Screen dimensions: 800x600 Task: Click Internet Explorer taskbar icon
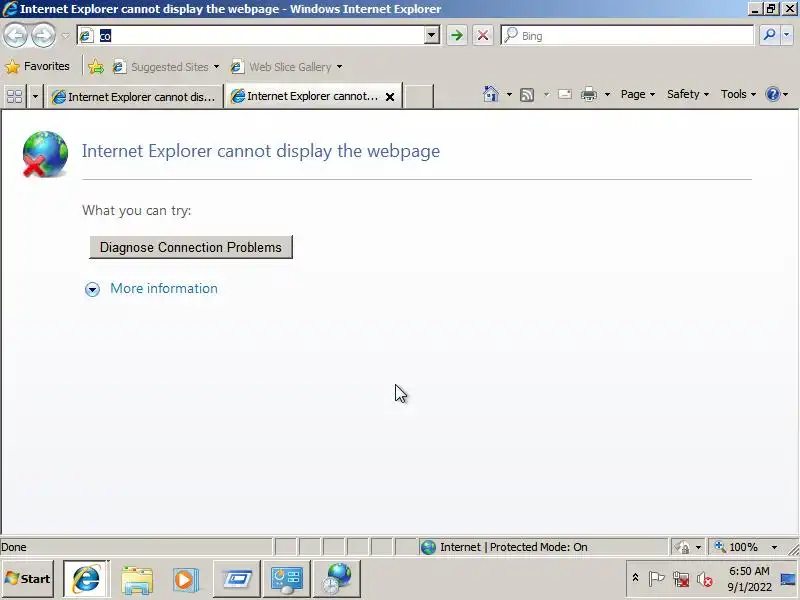(x=86, y=579)
